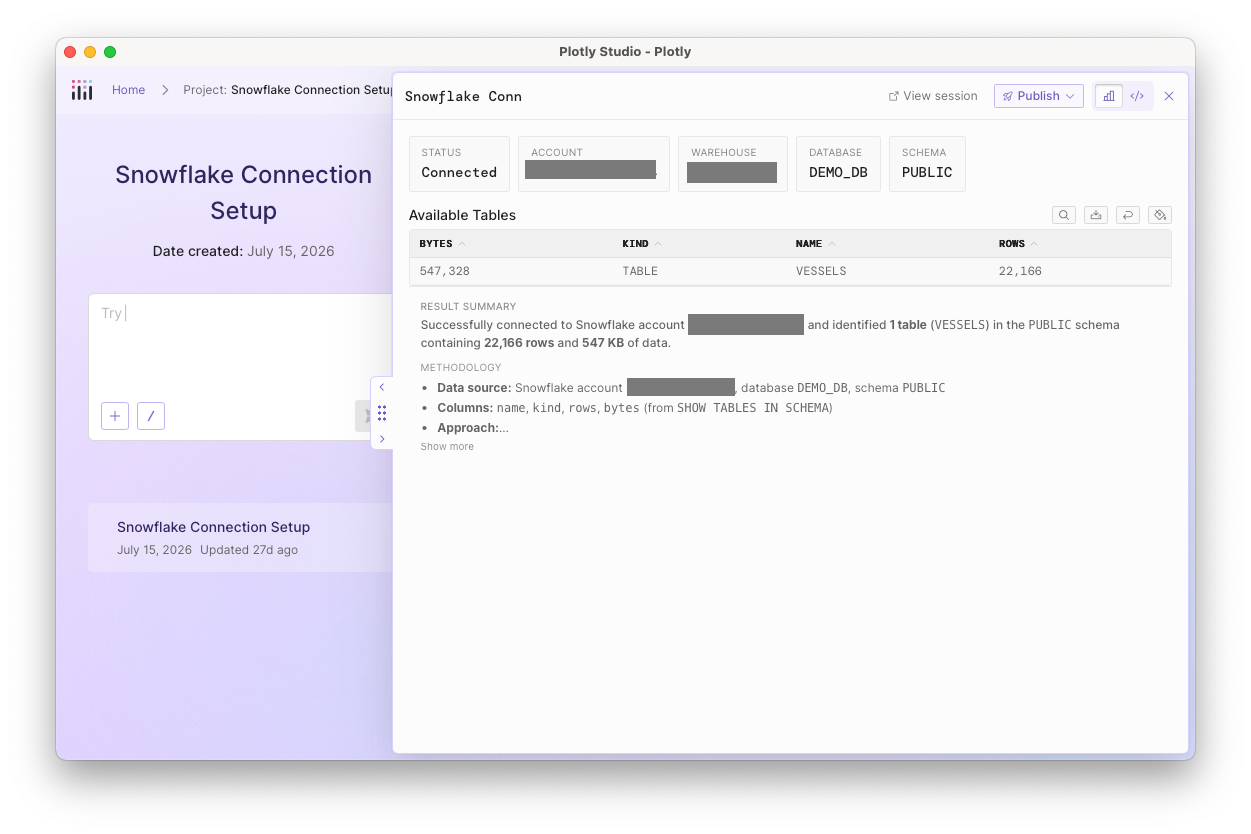Screen dimensions: 1251x834
Task: Click the DATABASE DEMO_DB card
Action: tap(838, 164)
